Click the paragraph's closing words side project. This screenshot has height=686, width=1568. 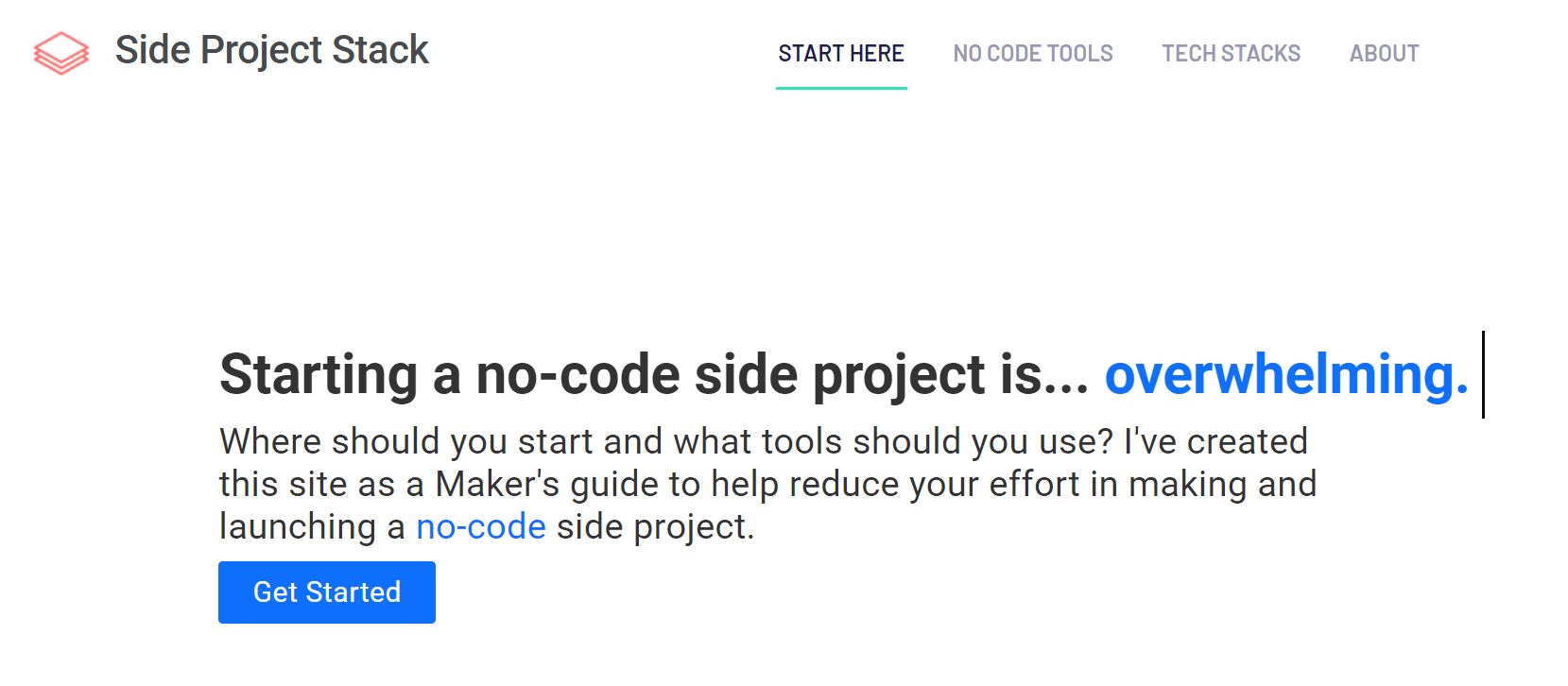point(655,526)
